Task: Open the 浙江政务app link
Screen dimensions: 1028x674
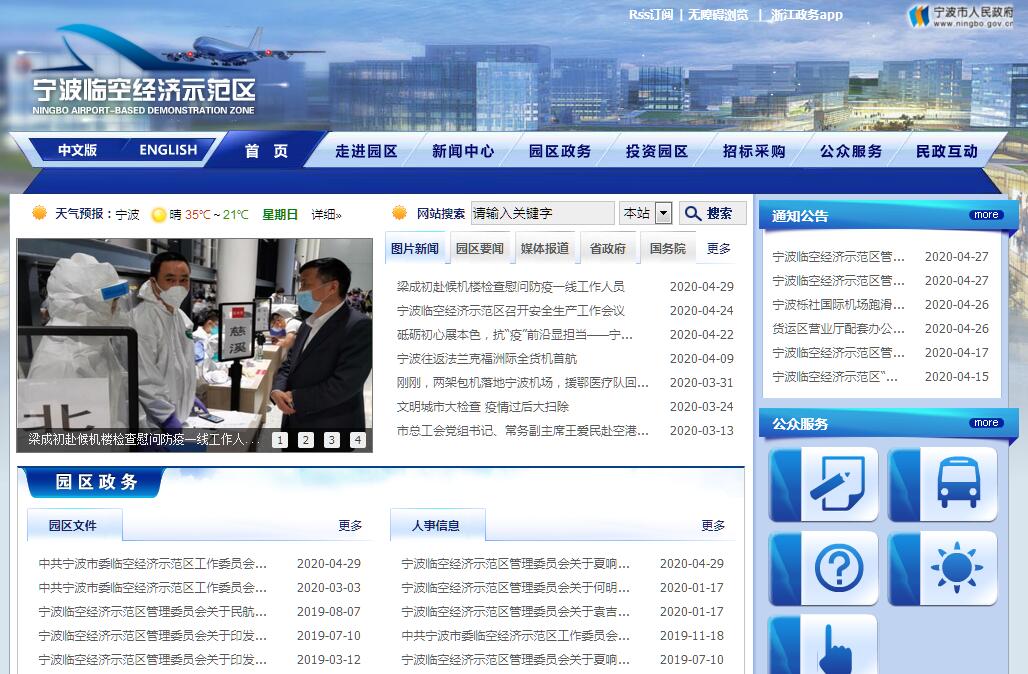Action: coord(806,14)
